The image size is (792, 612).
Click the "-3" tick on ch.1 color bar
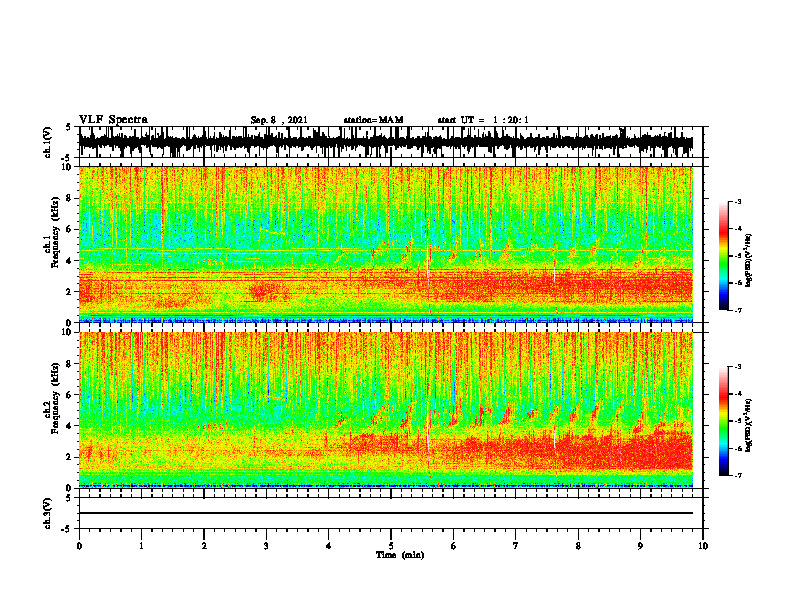(x=738, y=202)
